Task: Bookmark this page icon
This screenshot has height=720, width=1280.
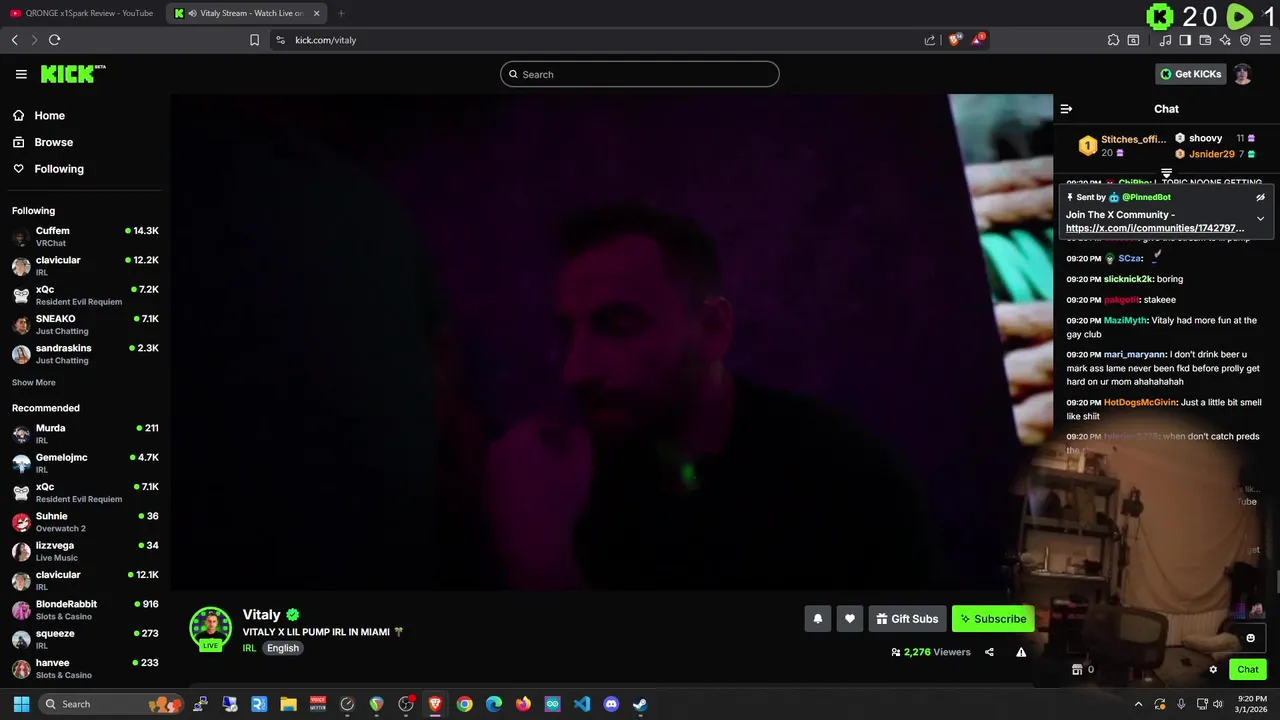Action: click(x=254, y=40)
